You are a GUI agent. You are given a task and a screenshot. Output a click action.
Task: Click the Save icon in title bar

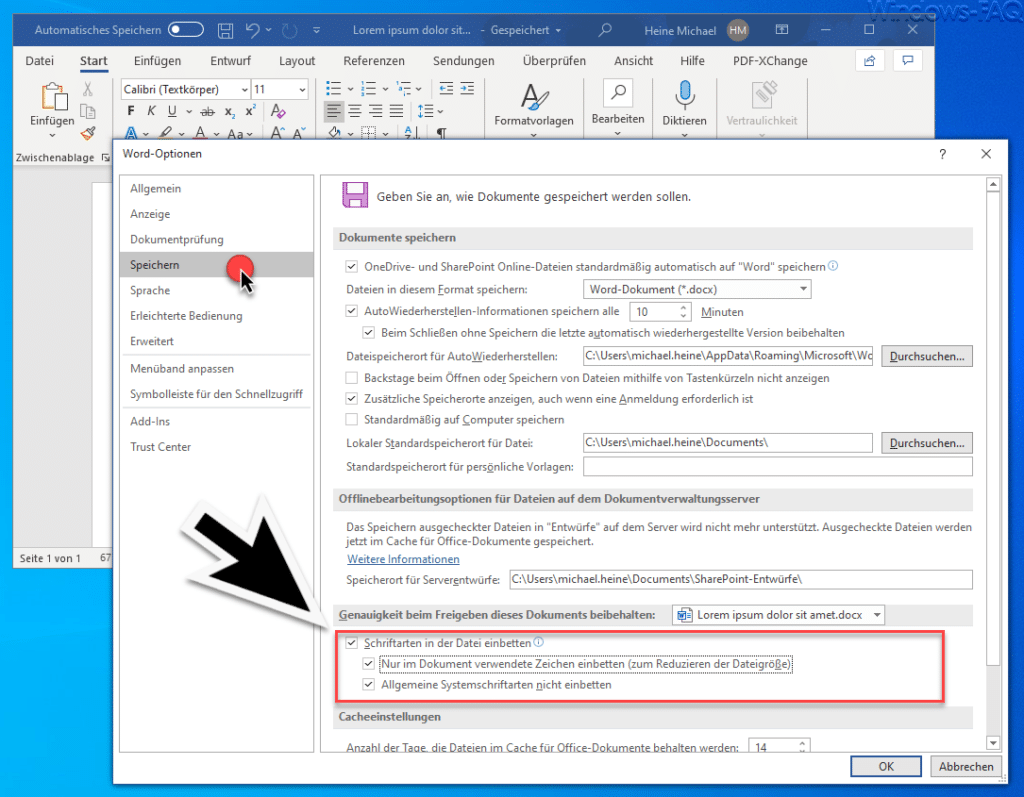click(225, 30)
